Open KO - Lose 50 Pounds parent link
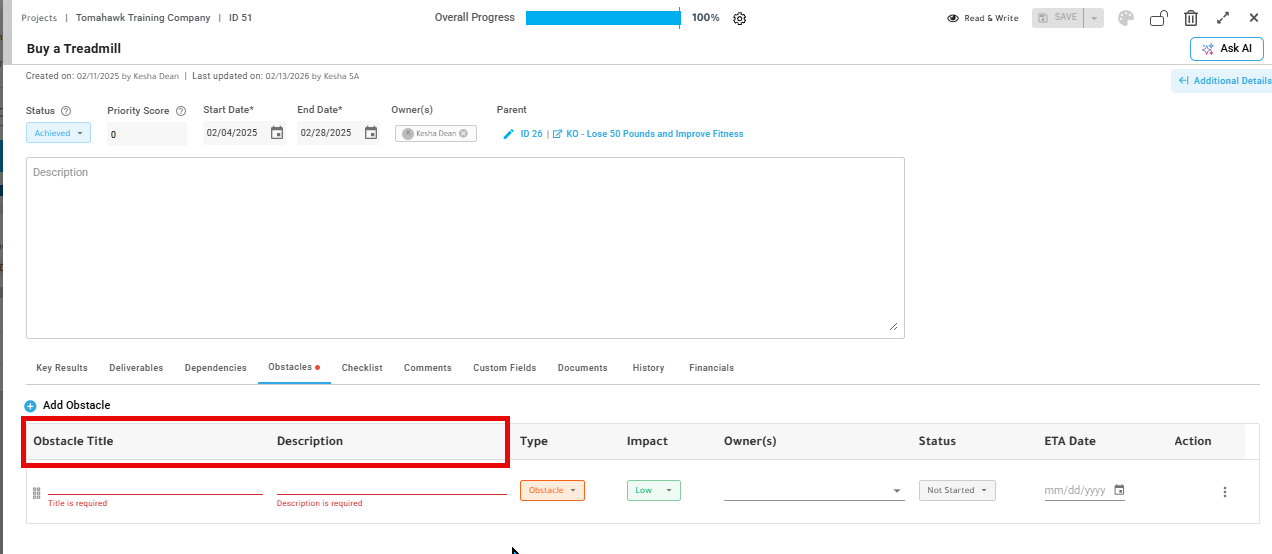The height and width of the screenshot is (554, 1272). pyautogui.click(x=655, y=134)
